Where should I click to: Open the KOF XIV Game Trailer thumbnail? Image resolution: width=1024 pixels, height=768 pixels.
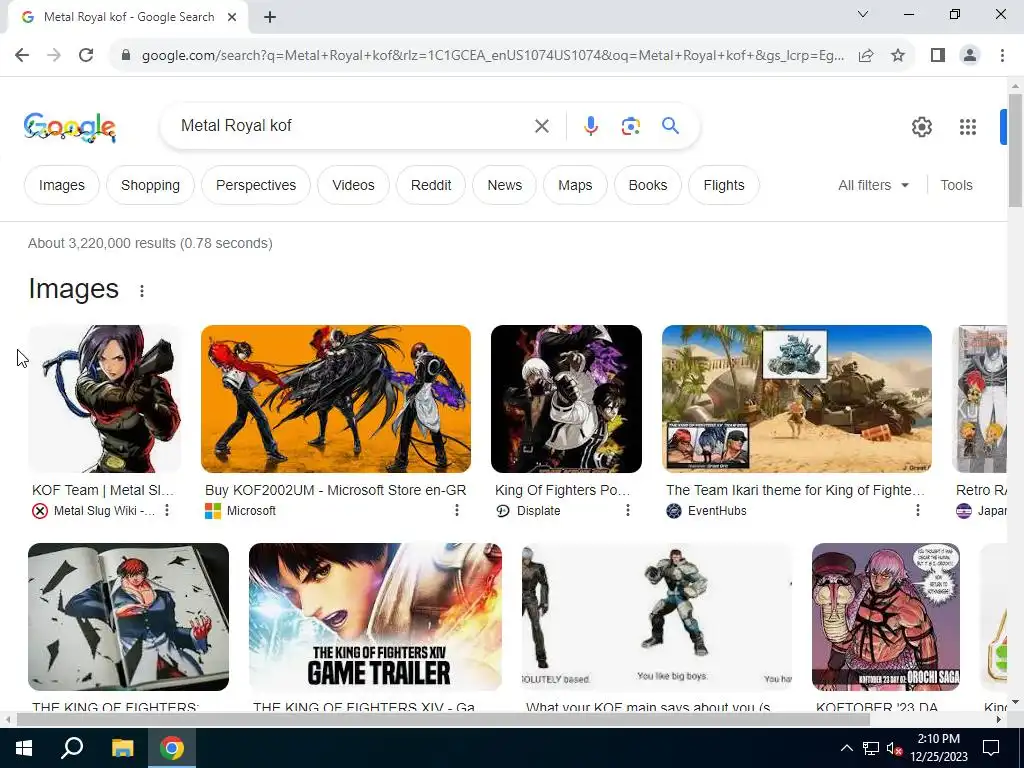click(376, 617)
